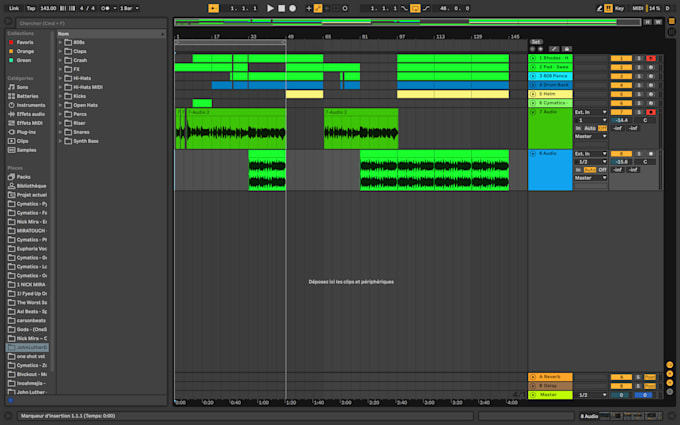Click the MIDI Arrangement Overdub plus icon
The width and height of the screenshot is (680, 425).
[x=309, y=8]
